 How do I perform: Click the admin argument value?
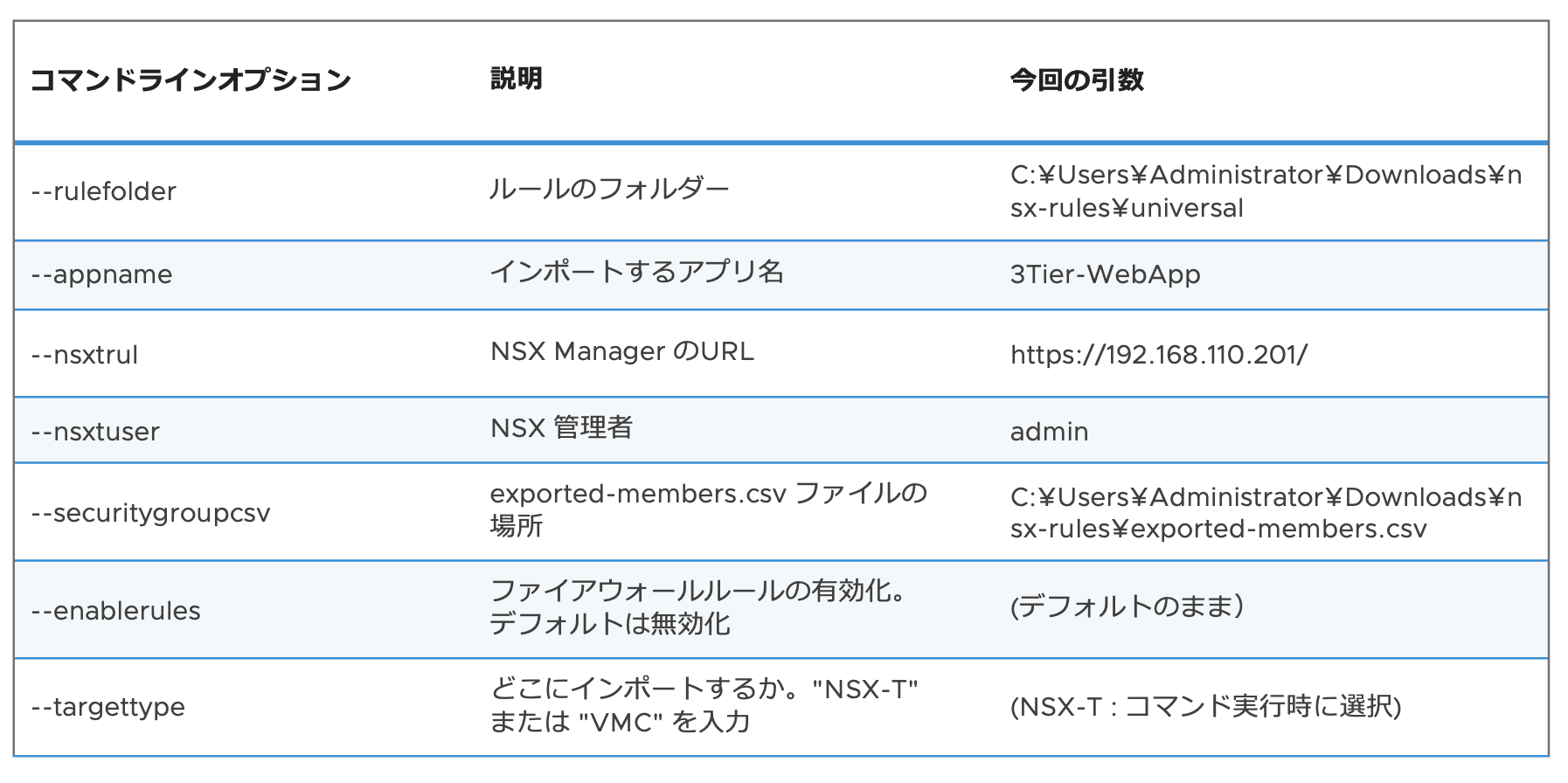pyautogui.click(x=1049, y=432)
